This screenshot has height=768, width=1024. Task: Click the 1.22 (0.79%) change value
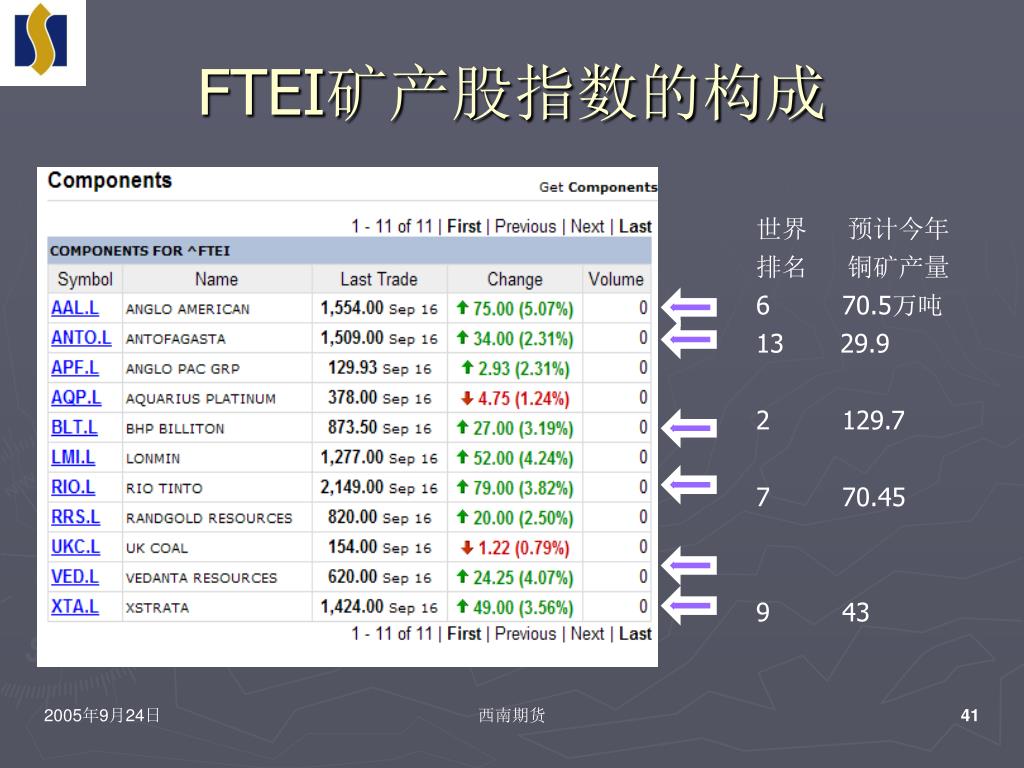pos(523,548)
